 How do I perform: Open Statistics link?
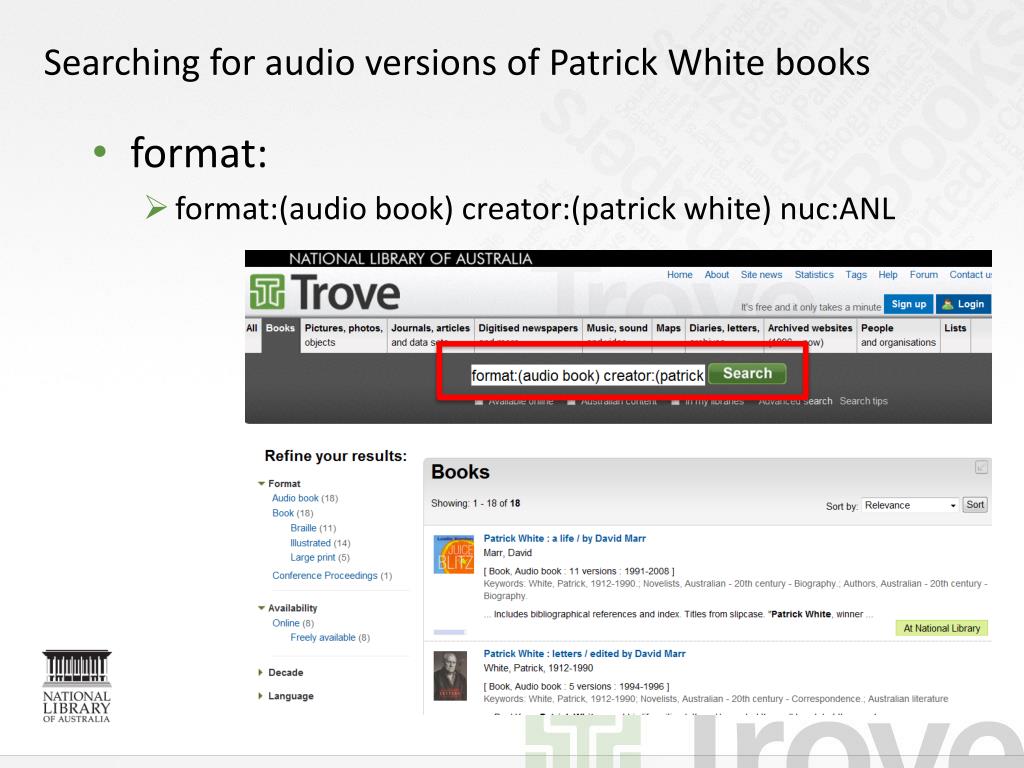click(x=814, y=275)
